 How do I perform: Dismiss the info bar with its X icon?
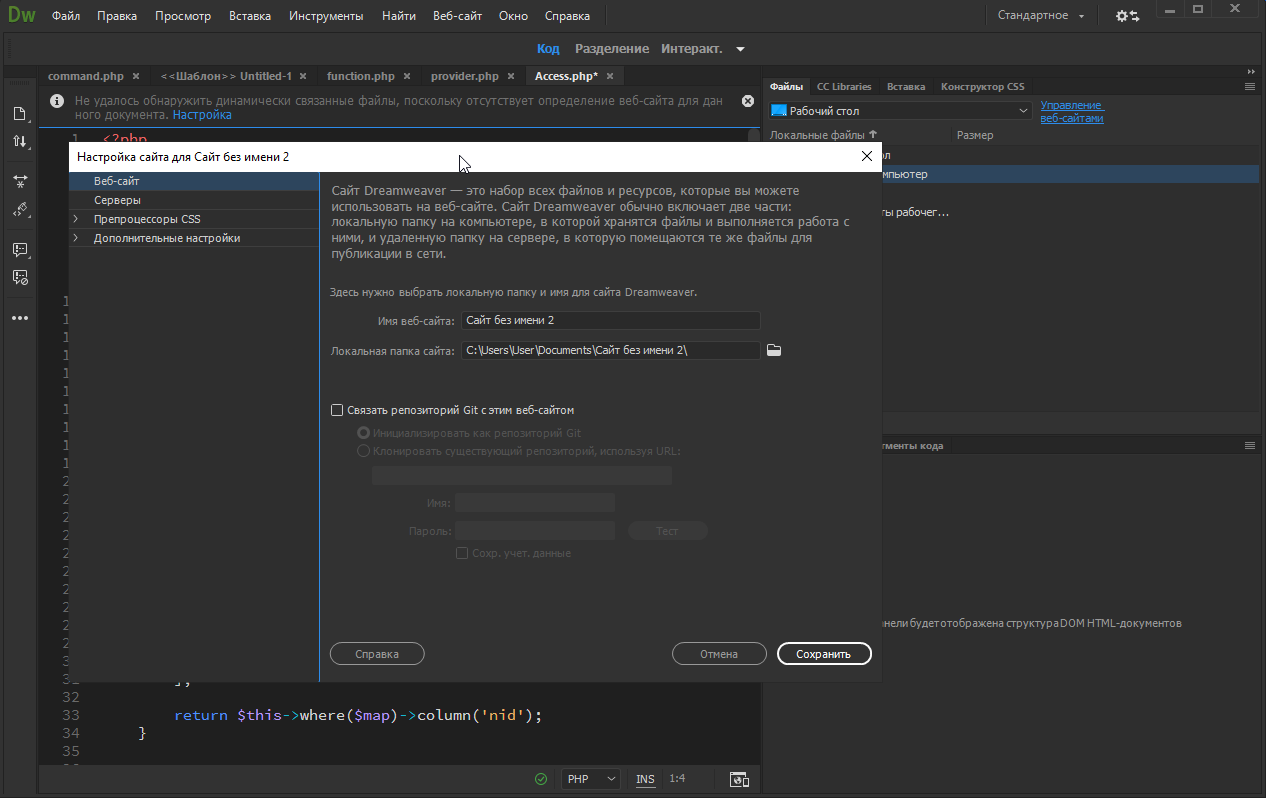pos(748,101)
